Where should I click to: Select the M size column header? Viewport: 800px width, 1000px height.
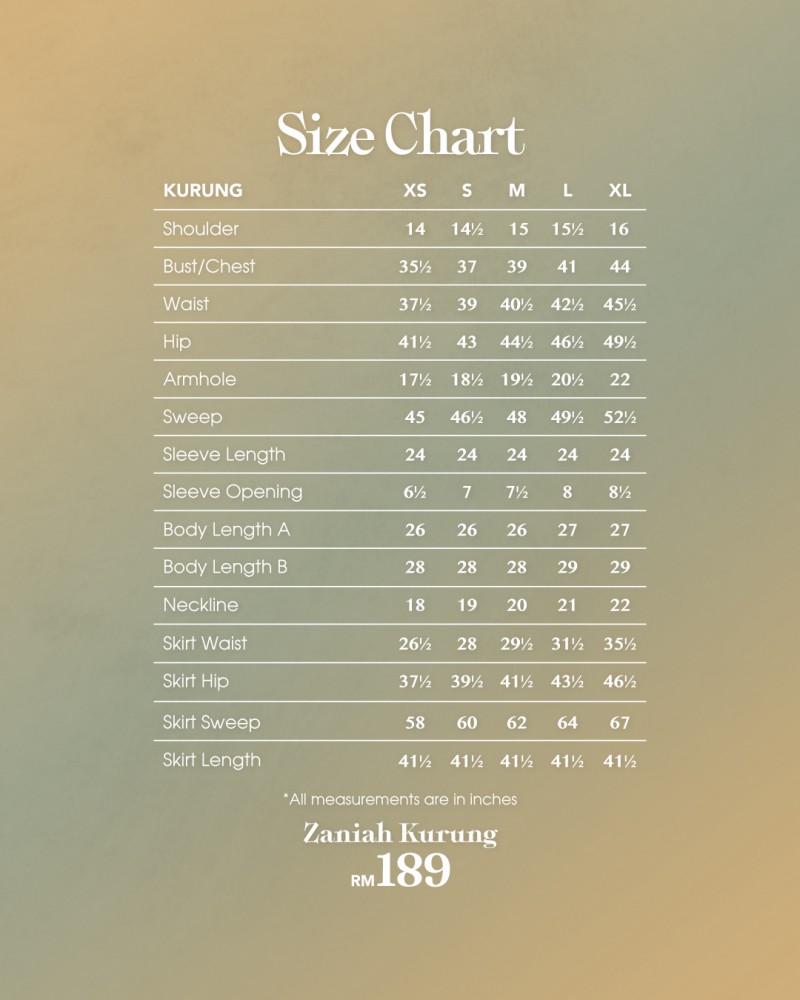[517, 190]
